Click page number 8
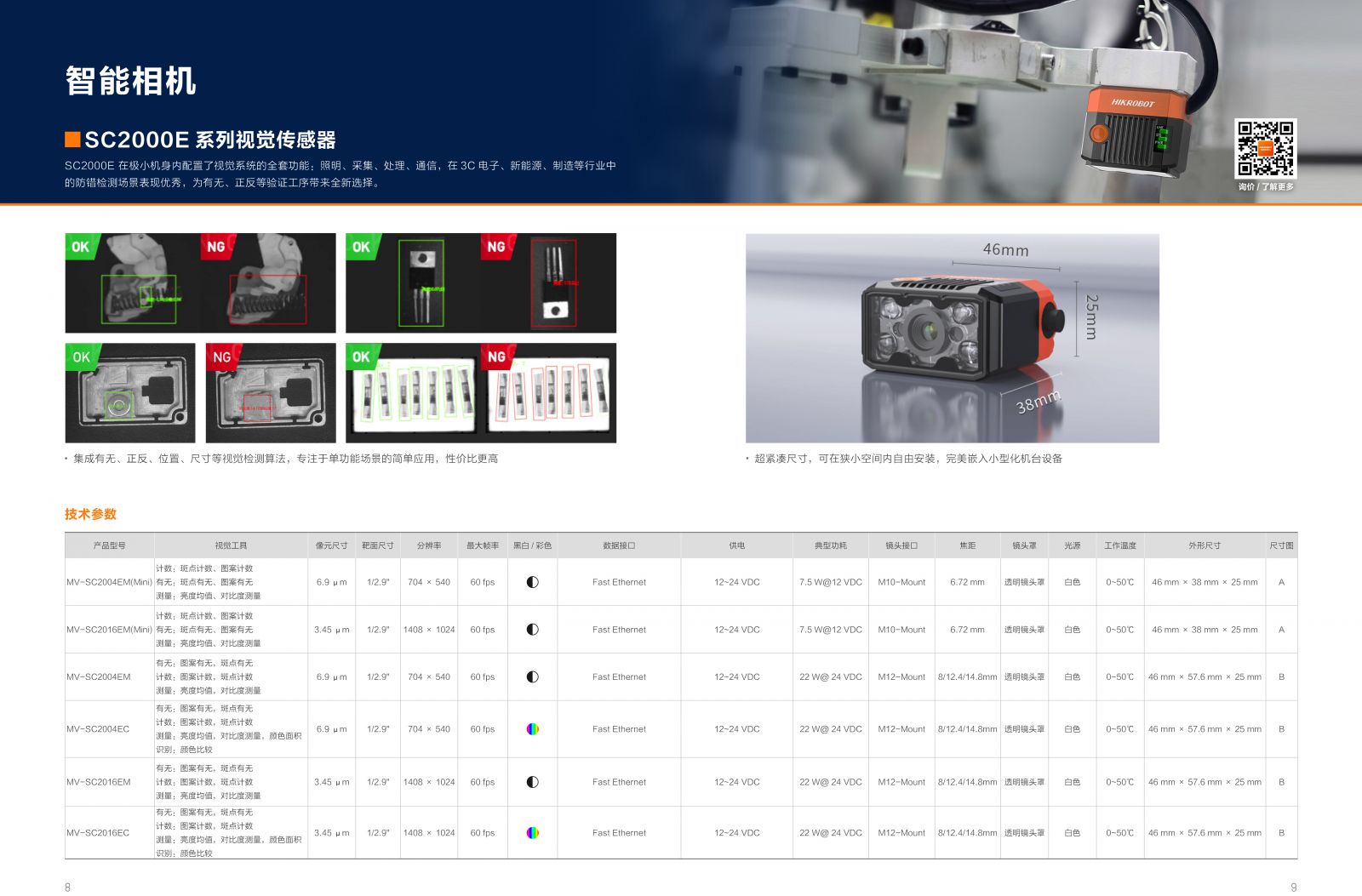This screenshot has width=1362, height=896. tap(68, 887)
